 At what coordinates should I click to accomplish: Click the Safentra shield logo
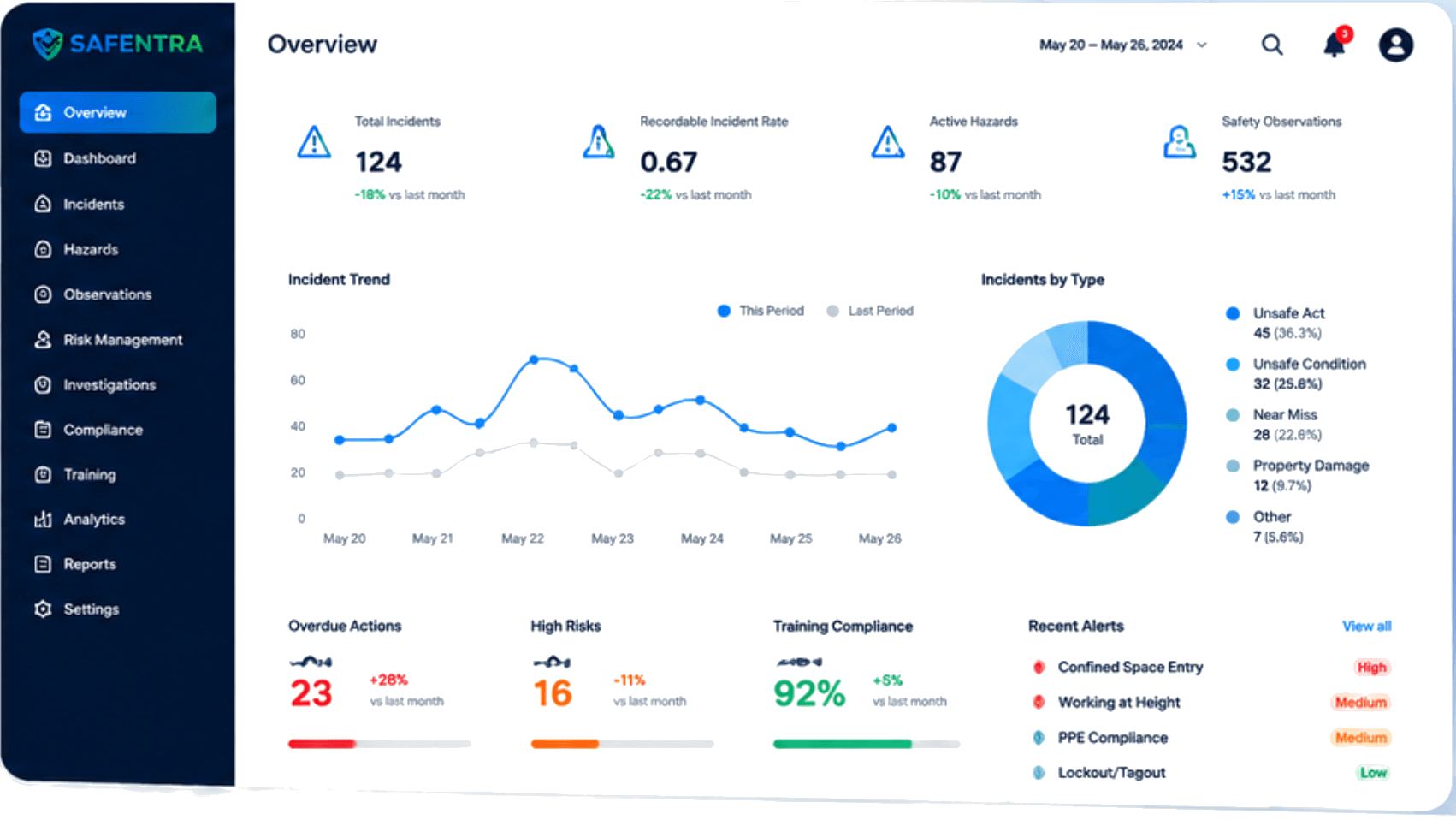tap(48, 43)
